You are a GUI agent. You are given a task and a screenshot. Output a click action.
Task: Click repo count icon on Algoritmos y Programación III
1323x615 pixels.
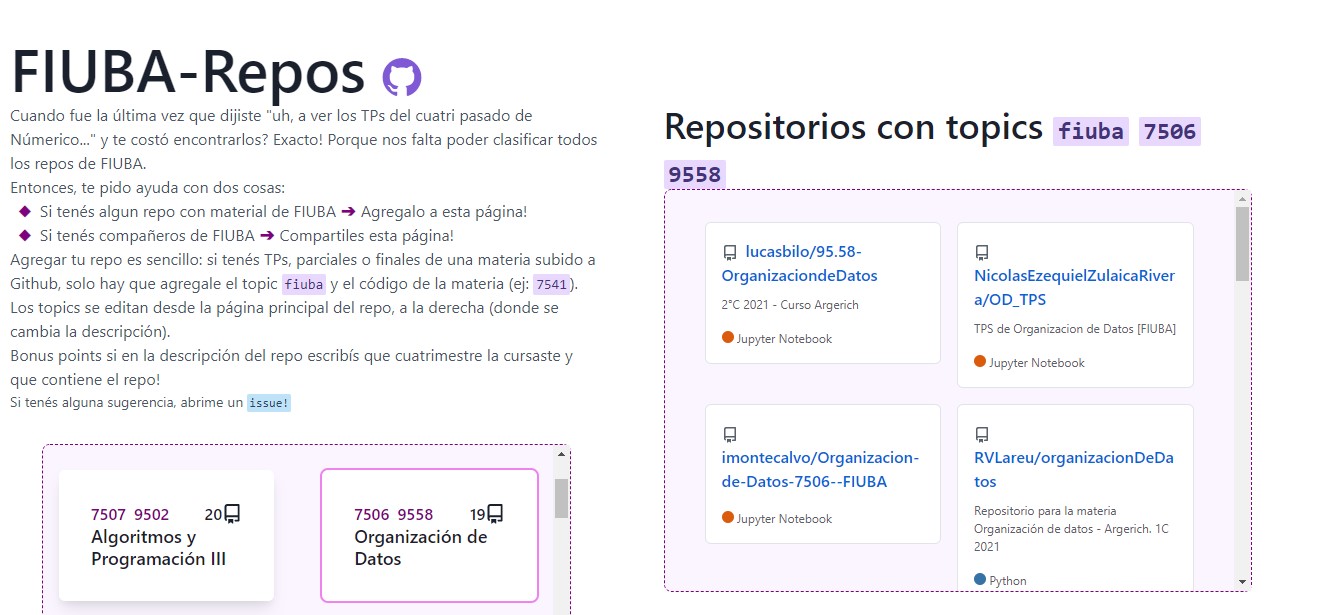point(232,514)
